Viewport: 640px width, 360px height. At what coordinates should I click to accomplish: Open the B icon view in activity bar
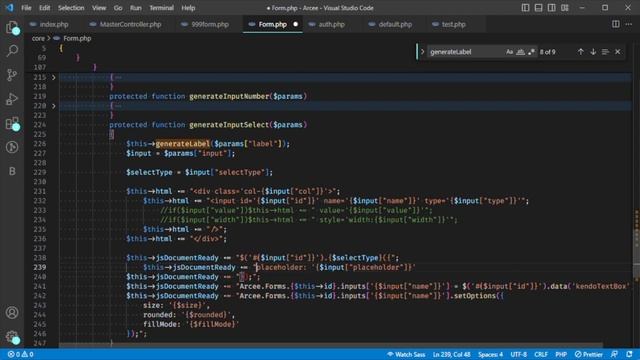12,171
